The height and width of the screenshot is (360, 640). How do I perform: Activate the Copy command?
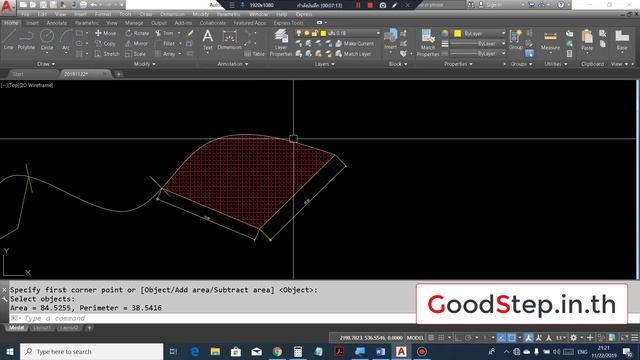tap(105, 43)
